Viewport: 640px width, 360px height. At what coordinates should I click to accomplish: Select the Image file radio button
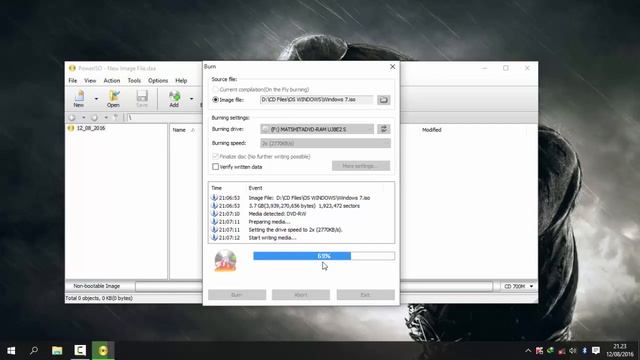click(216, 100)
